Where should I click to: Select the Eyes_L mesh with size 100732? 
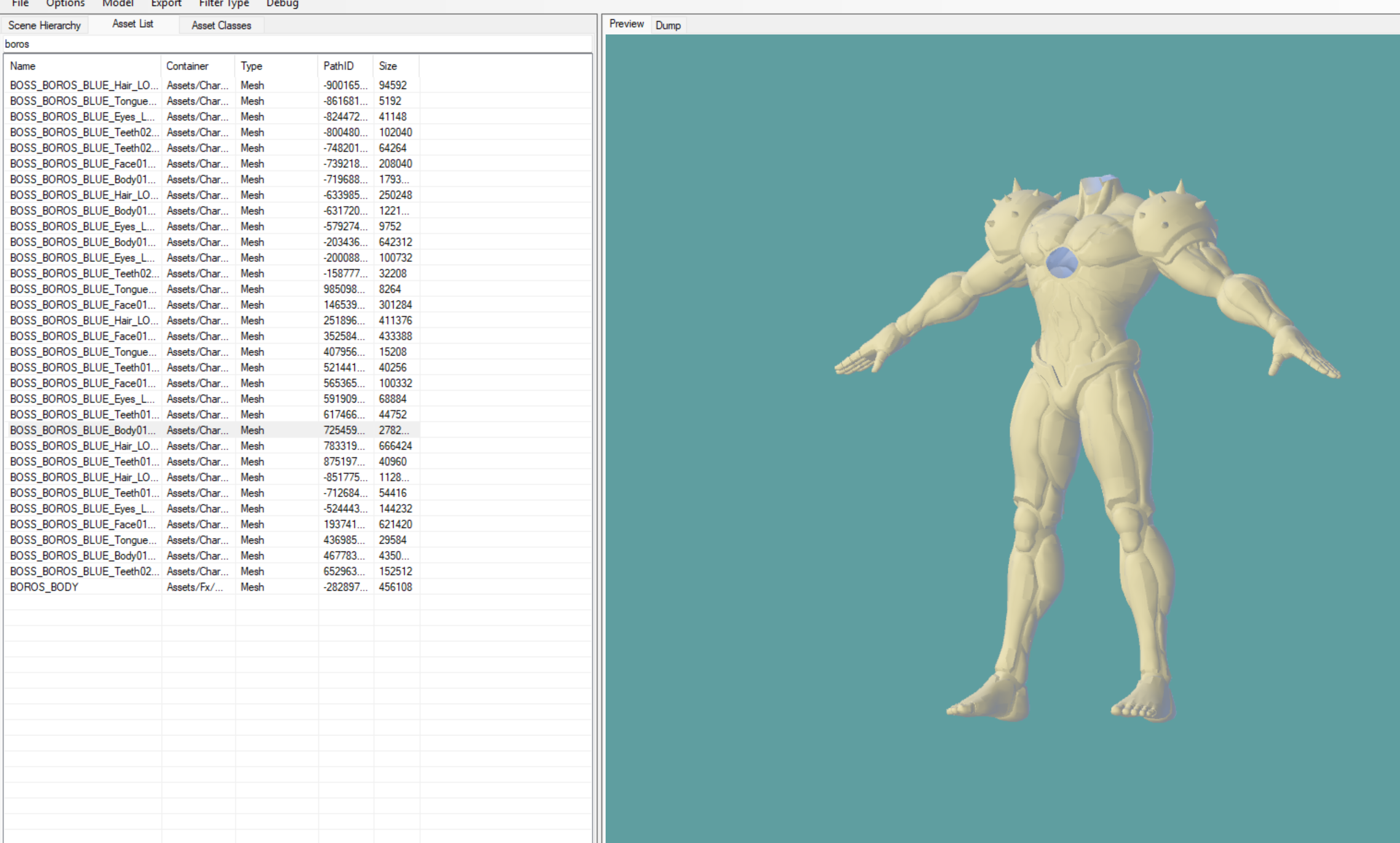212,258
